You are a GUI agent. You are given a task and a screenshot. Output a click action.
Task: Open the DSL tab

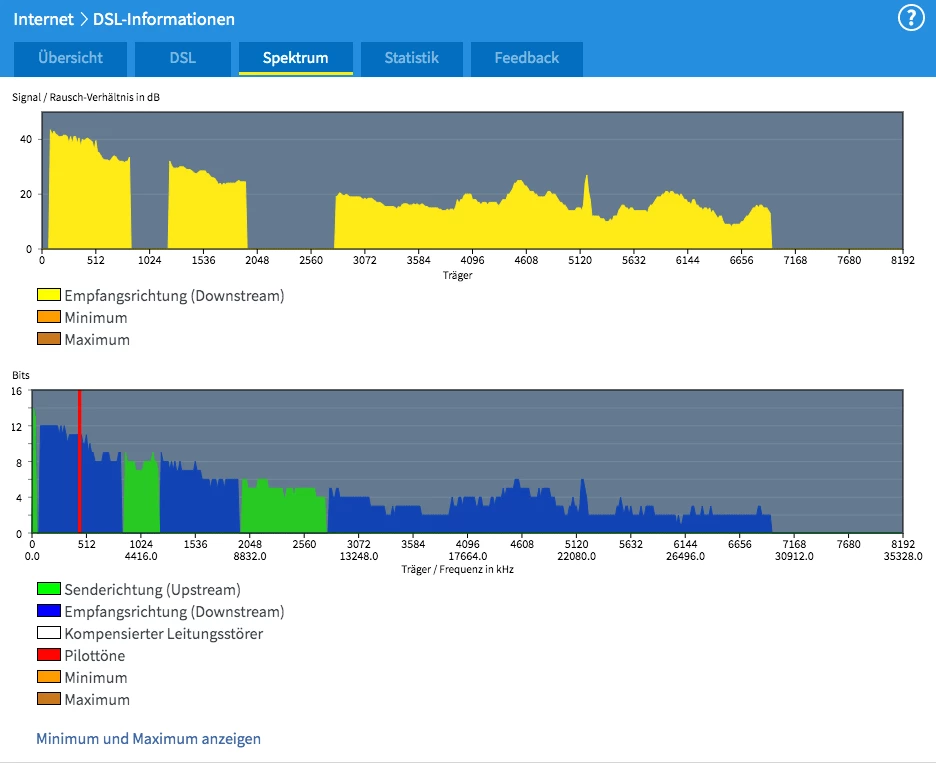click(183, 58)
